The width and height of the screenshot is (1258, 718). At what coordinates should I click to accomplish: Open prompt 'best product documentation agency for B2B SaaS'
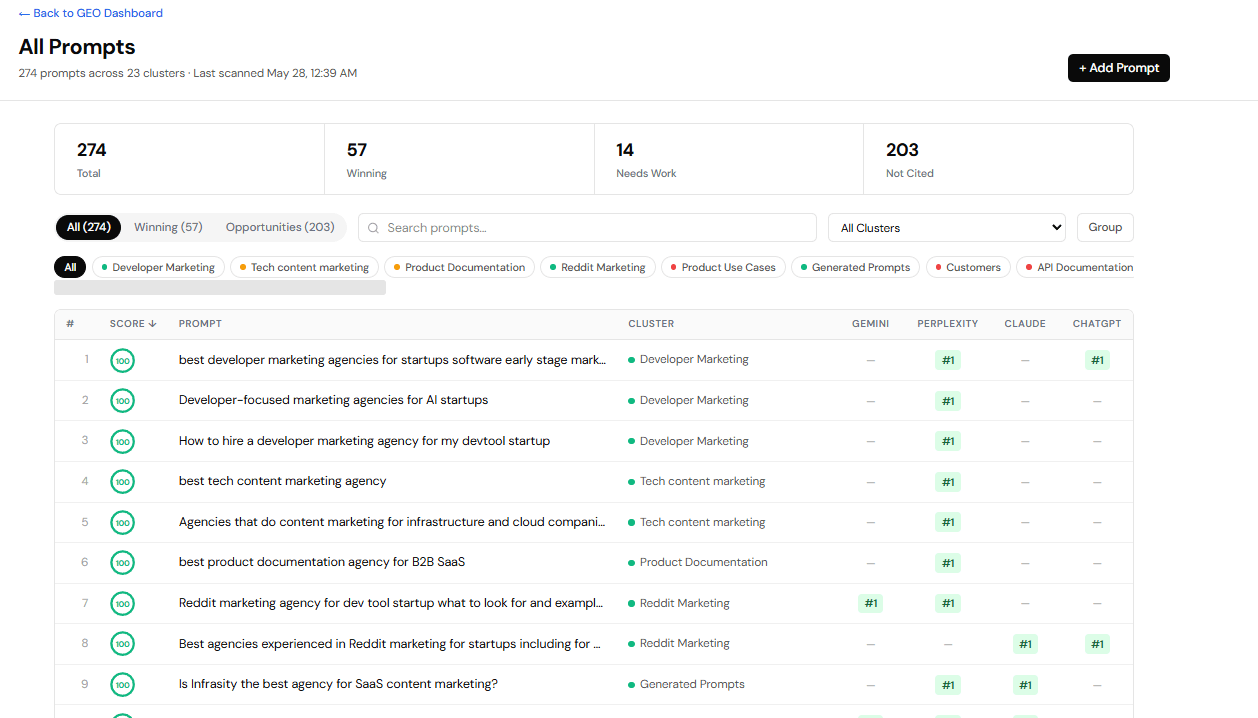[x=322, y=562]
